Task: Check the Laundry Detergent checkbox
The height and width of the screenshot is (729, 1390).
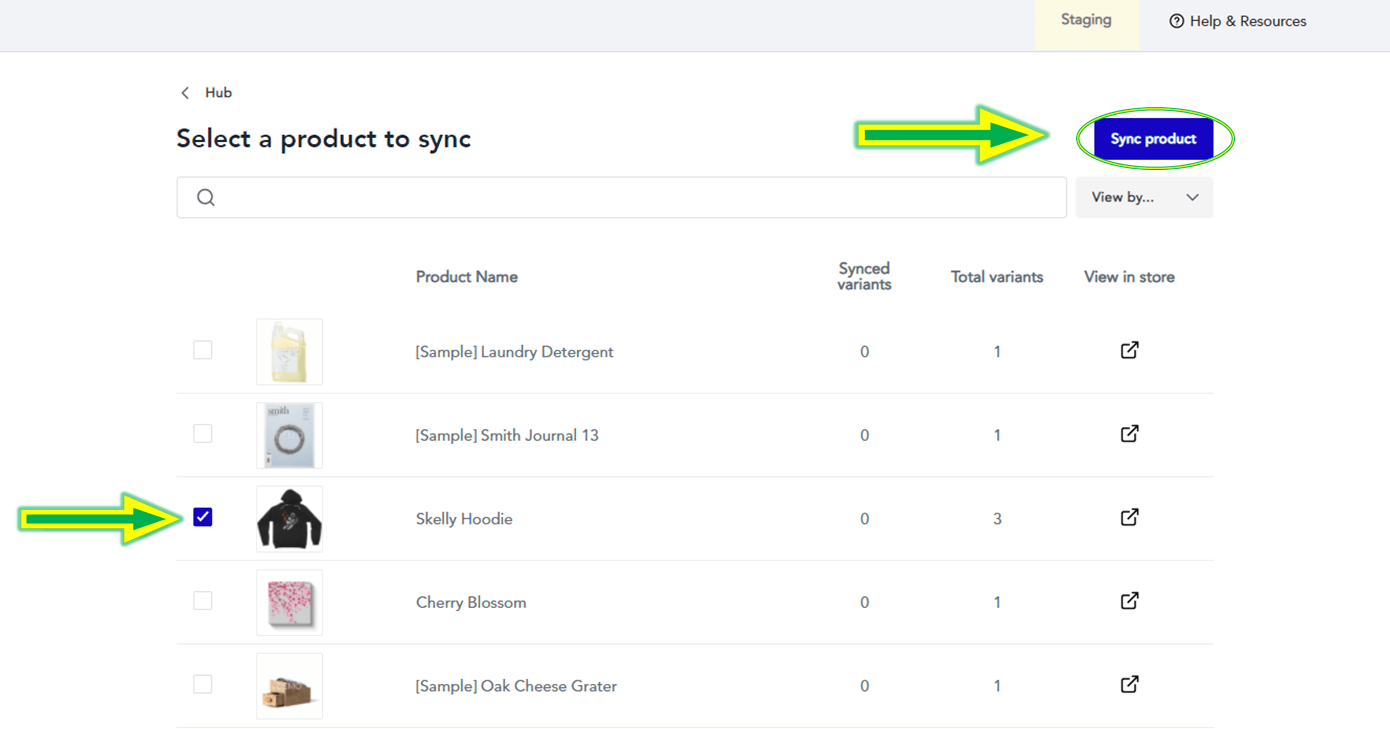Action: [x=203, y=350]
